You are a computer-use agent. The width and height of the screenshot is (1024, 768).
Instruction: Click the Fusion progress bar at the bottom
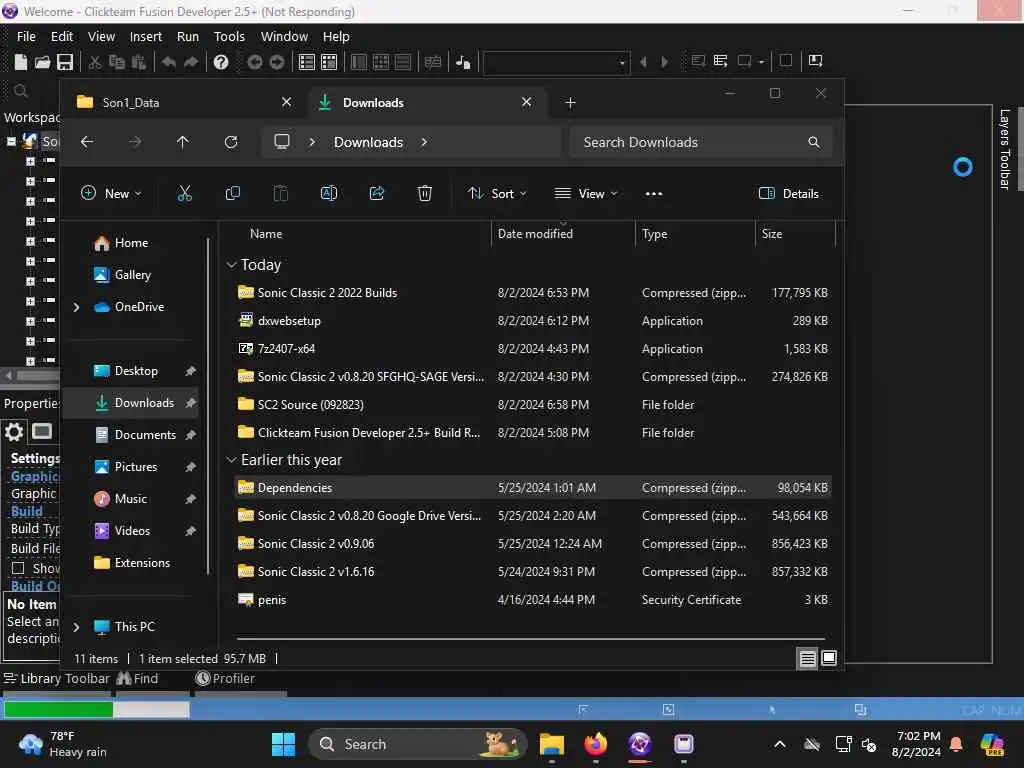point(97,709)
